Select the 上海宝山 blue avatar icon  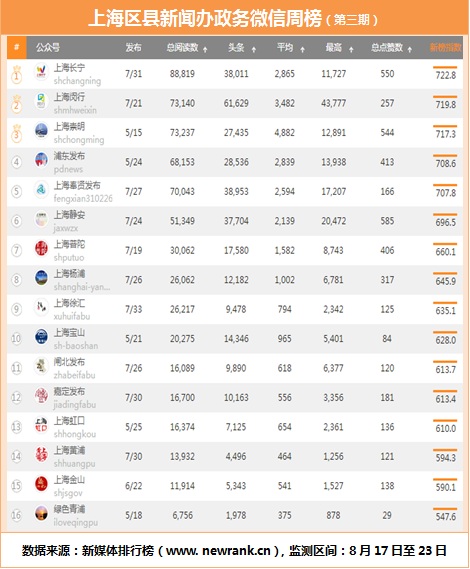[x=41, y=336]
